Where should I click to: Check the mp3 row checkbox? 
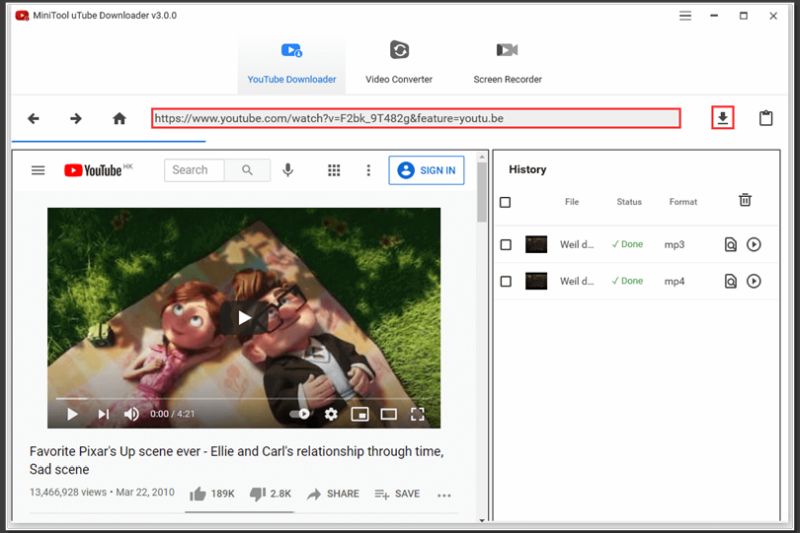(506, 245)
